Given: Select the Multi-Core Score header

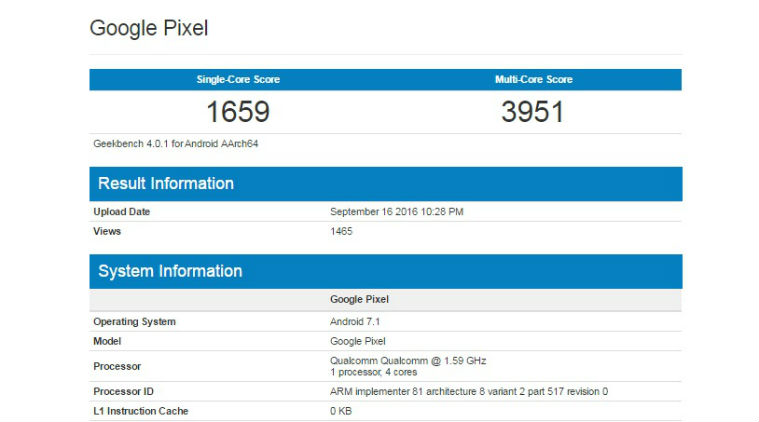Looking at the screenshot, I should tap(533, 79).
